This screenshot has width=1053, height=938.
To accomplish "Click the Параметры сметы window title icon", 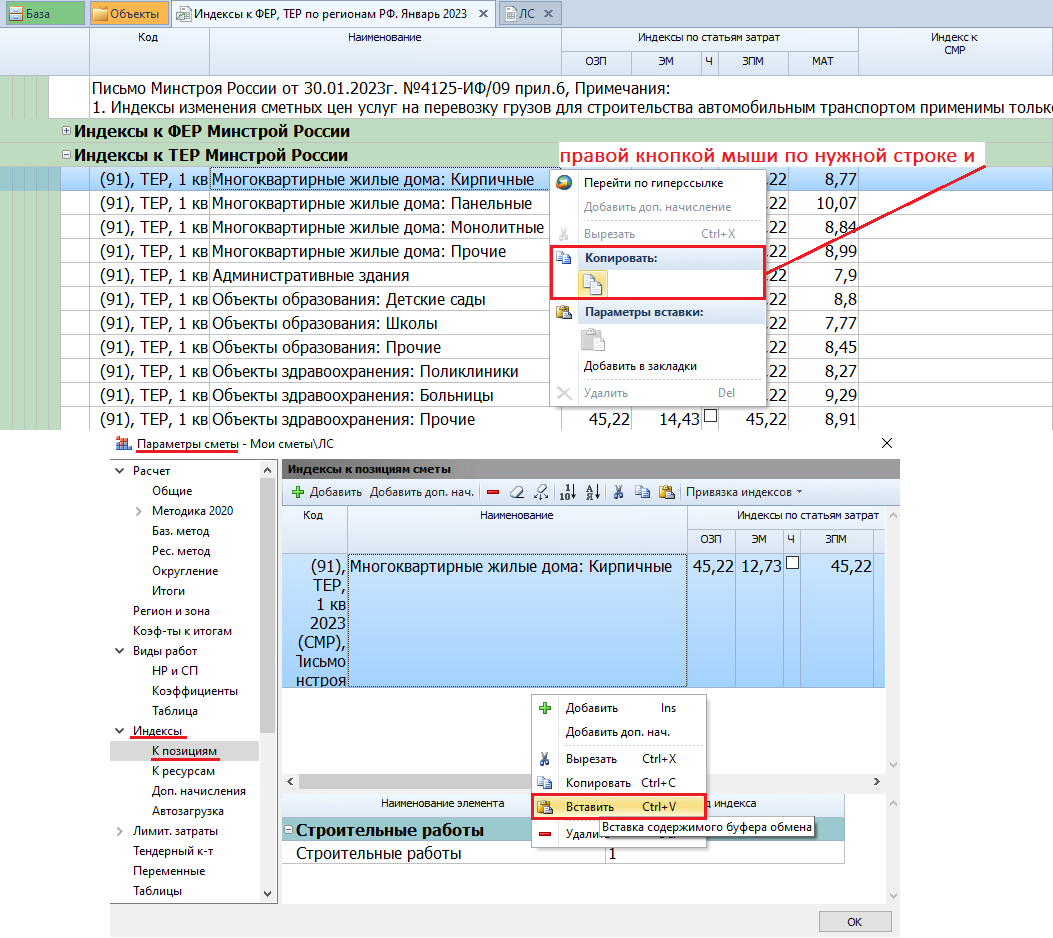I will coord(124,444).
